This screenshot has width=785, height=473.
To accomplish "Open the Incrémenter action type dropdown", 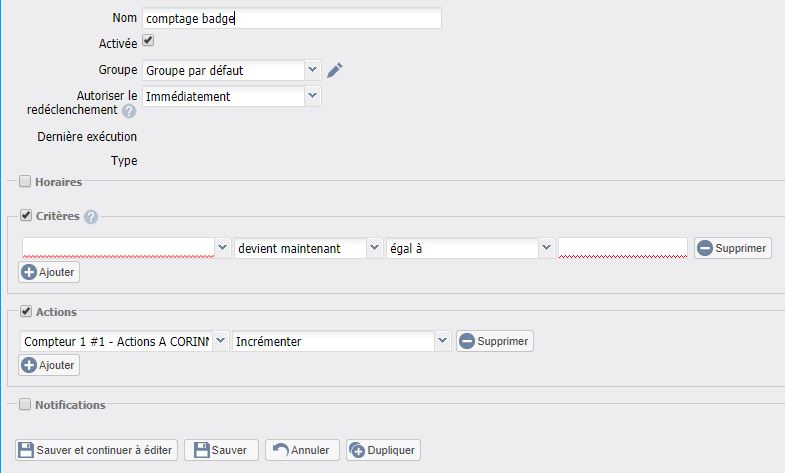I will tap(341, 341).
